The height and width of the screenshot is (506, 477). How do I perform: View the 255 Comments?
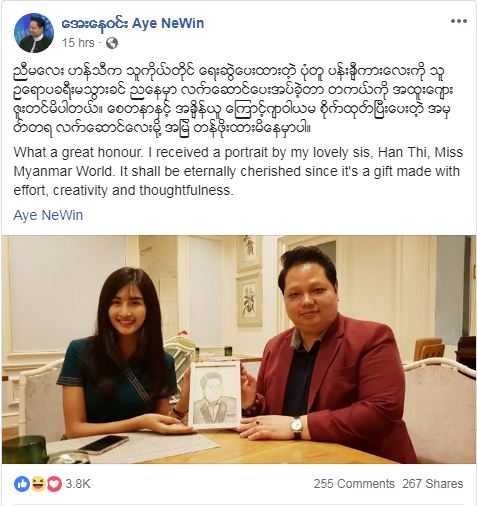tap(354, 484)
